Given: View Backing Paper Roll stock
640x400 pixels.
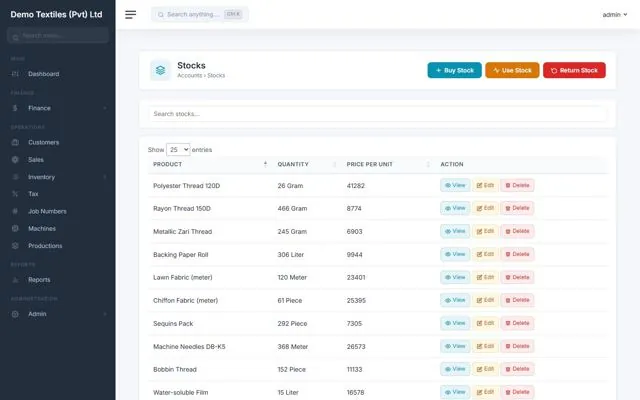Looking at the screenshot, I should click(x=455, y=254).
